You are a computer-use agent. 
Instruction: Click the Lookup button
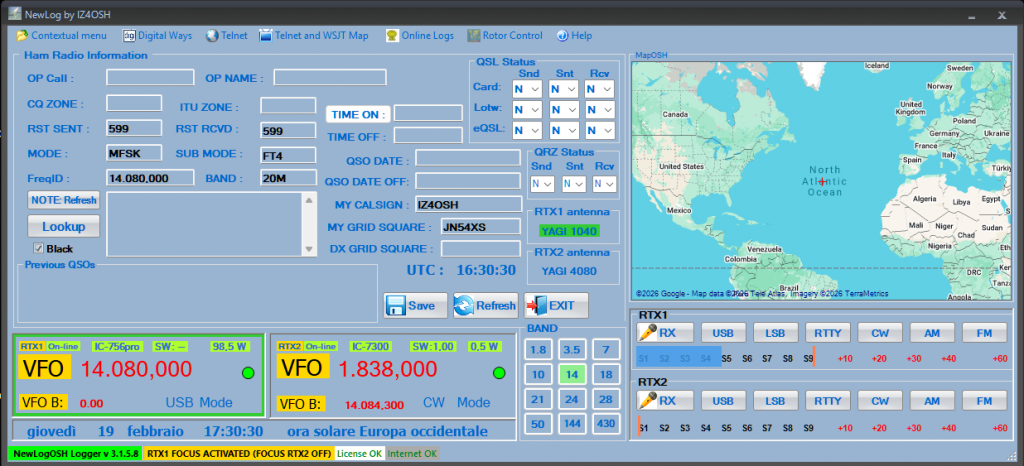tap(63, 227)
